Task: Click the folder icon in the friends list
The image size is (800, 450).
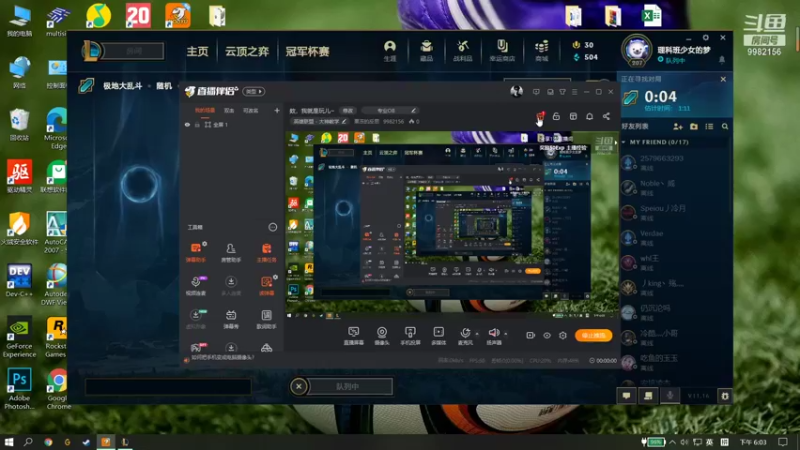Action: 694,126
